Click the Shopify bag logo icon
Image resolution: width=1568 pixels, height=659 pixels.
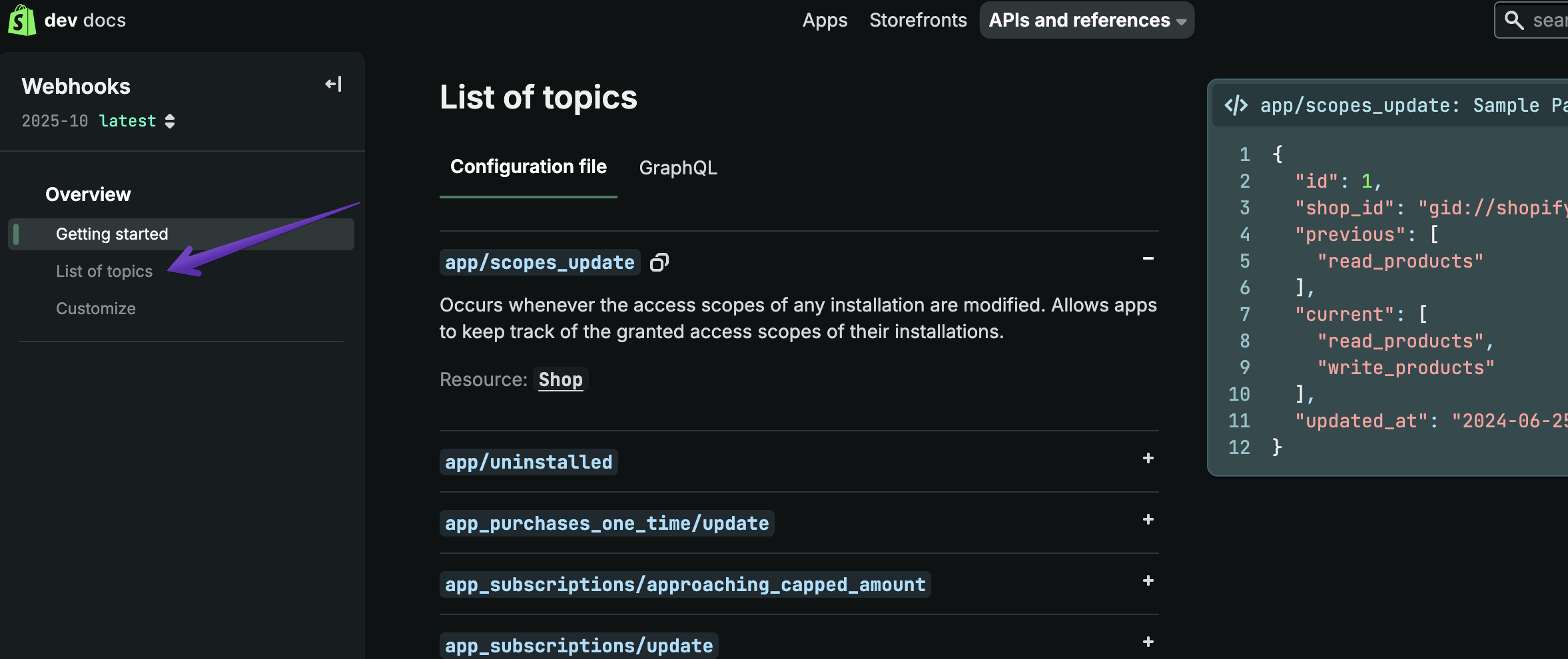(21, 20)
